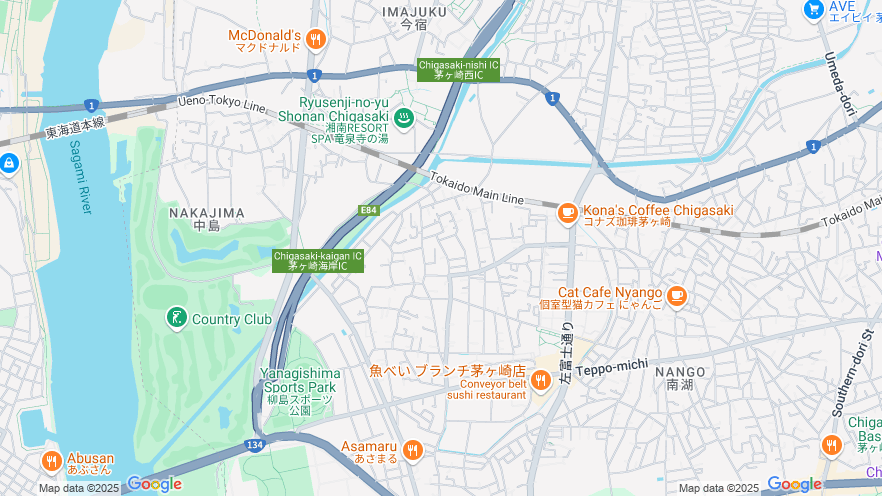
Task: Click the Cat Cafe Nyango coffee icon
Action: point(676,296)
